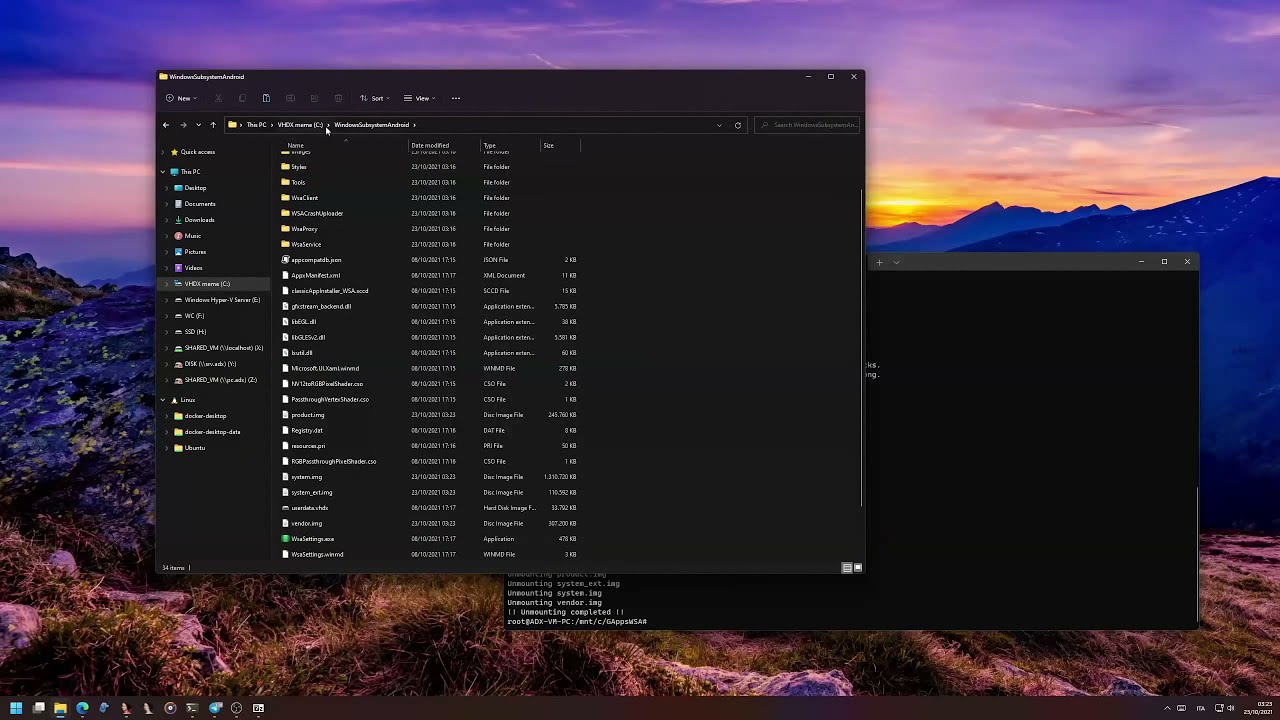Switch to large thumbnails view icon

point(857,568)
